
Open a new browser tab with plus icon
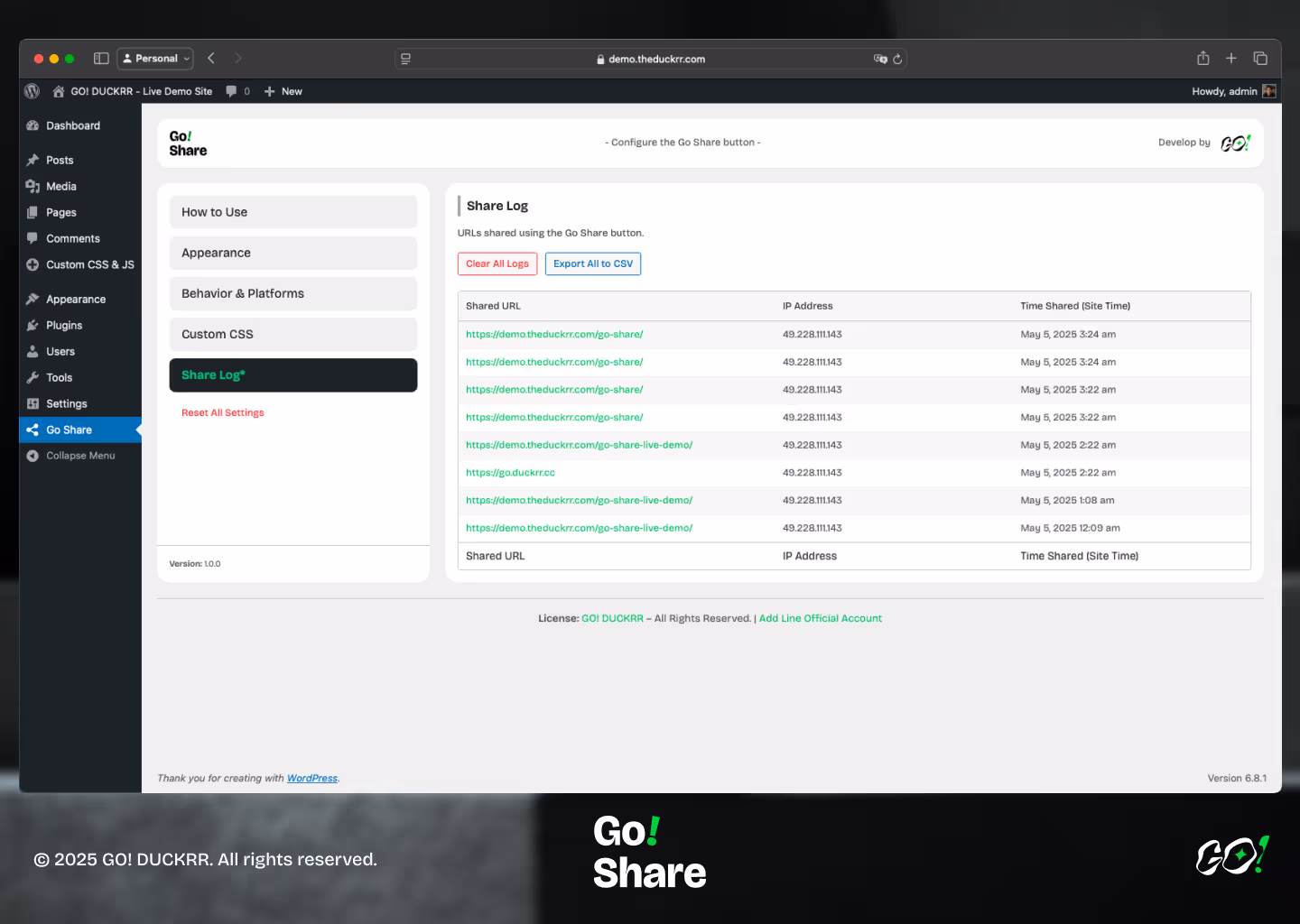1230,59
